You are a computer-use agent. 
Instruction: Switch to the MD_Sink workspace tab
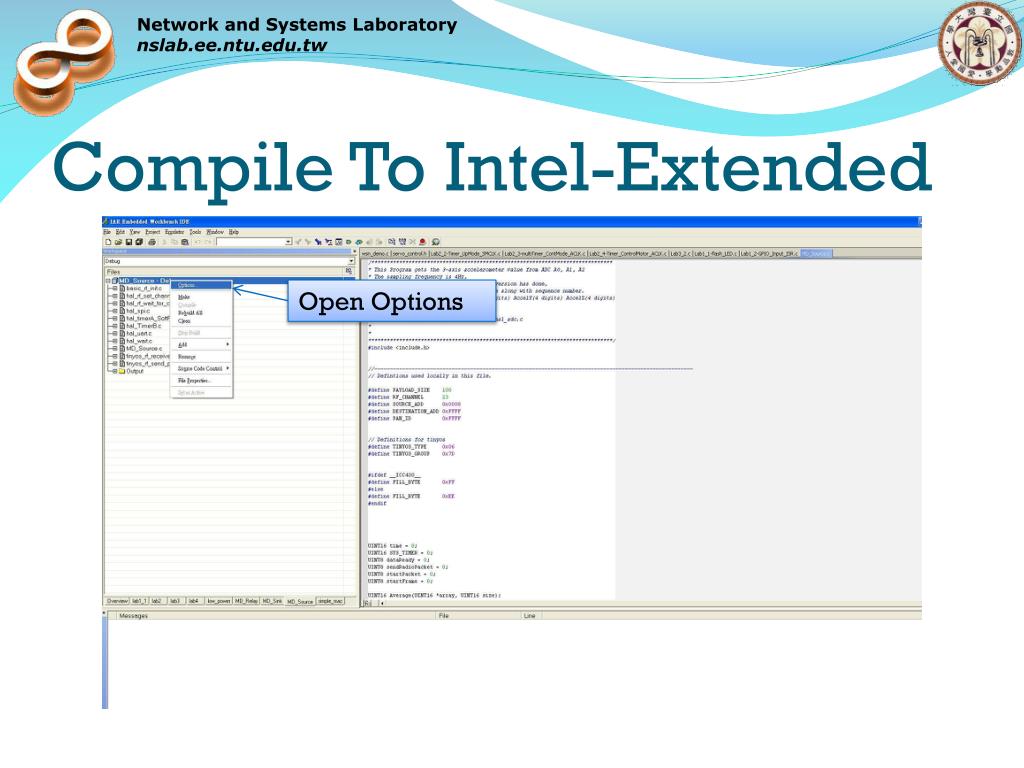coord(272,601)
